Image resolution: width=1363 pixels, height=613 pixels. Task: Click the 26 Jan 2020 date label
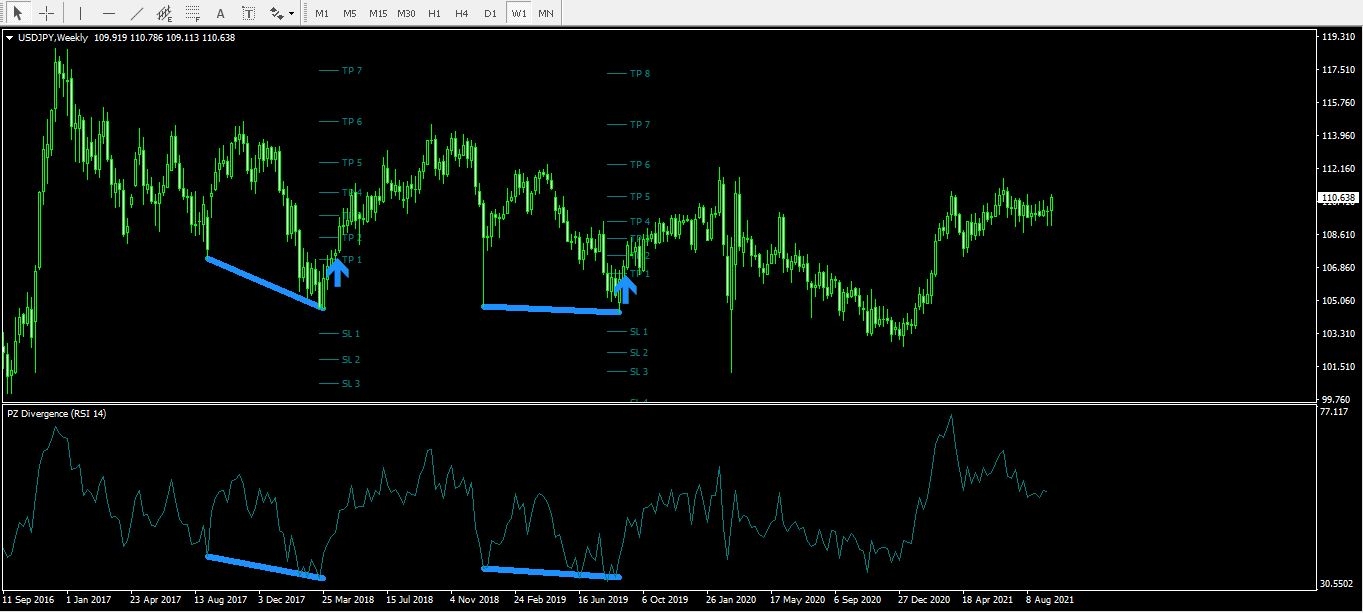coord(733,602)
